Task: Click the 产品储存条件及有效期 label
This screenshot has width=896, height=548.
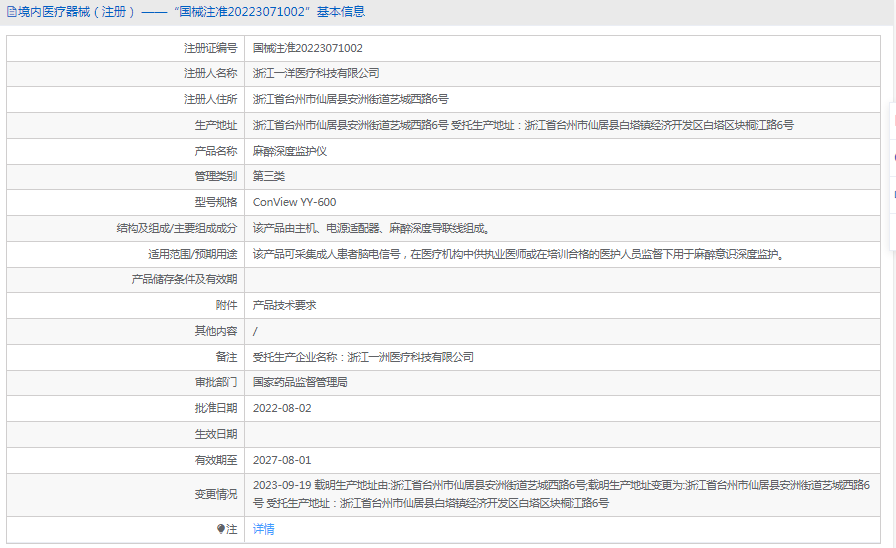Action: coord(184,279)
